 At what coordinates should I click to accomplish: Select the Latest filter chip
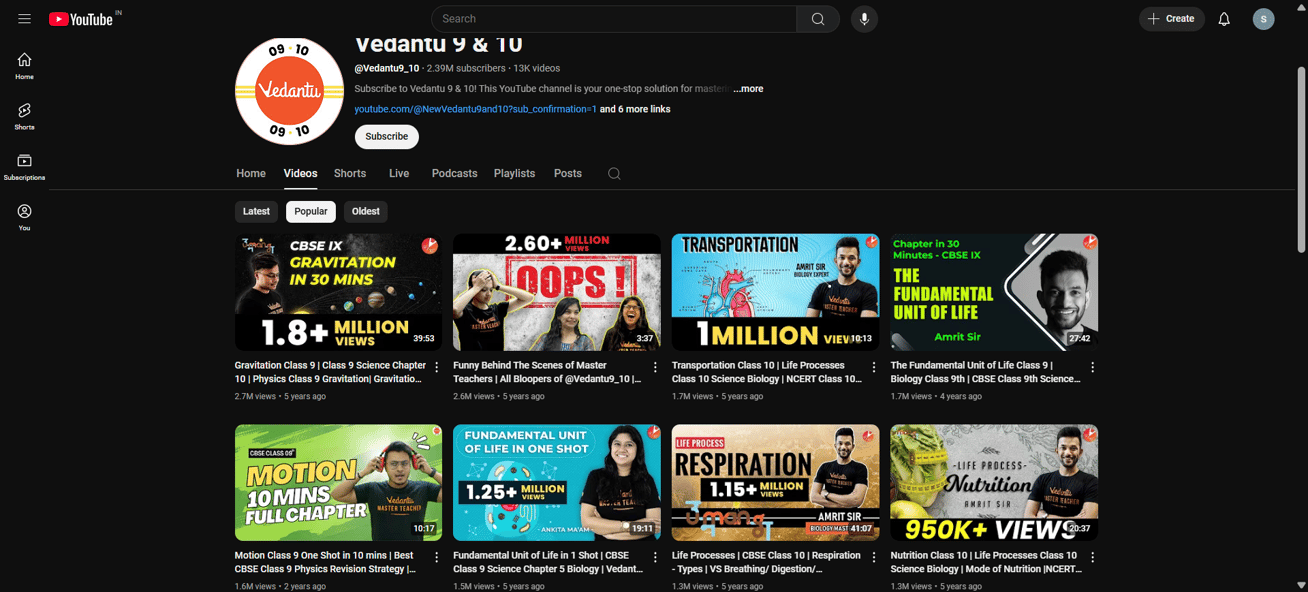[256, 211]
